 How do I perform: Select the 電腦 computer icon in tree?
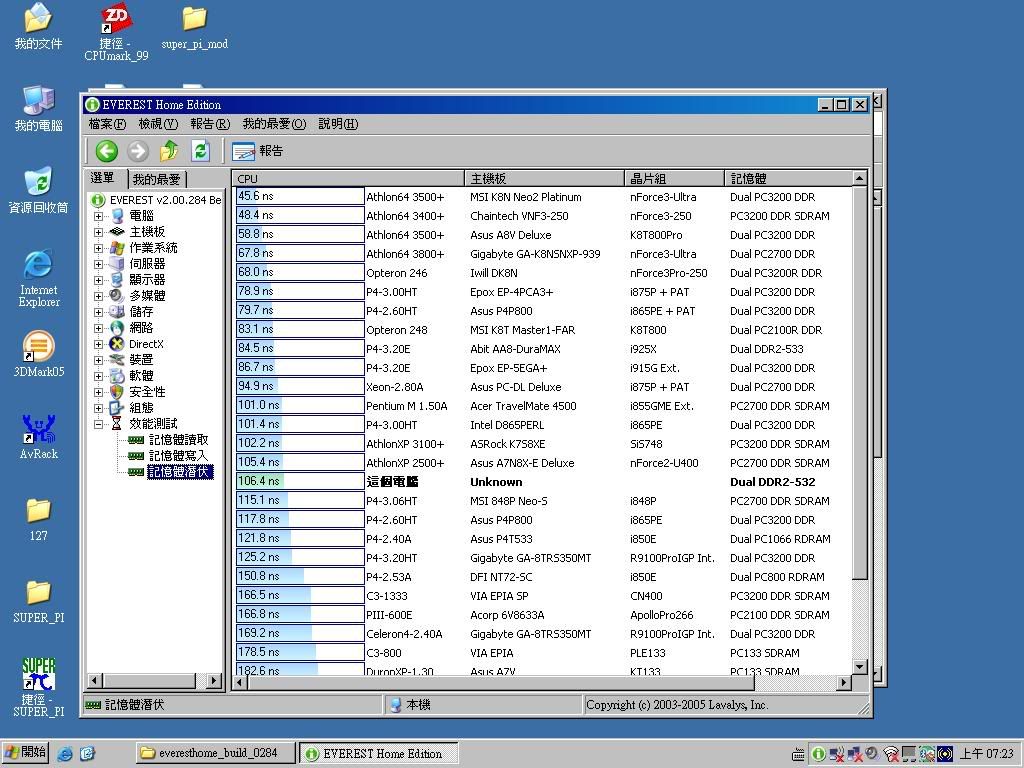[117, 216]
